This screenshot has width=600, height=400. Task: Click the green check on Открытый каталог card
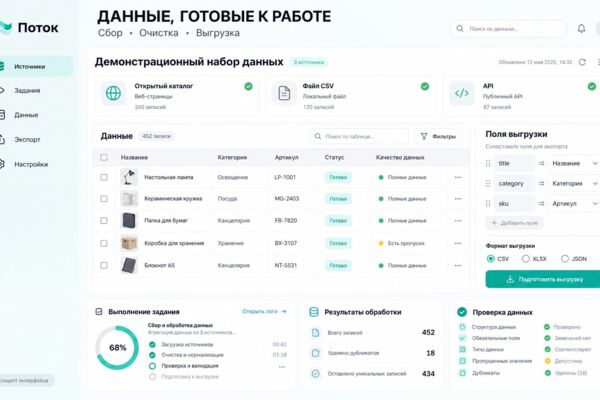(248, 87)
